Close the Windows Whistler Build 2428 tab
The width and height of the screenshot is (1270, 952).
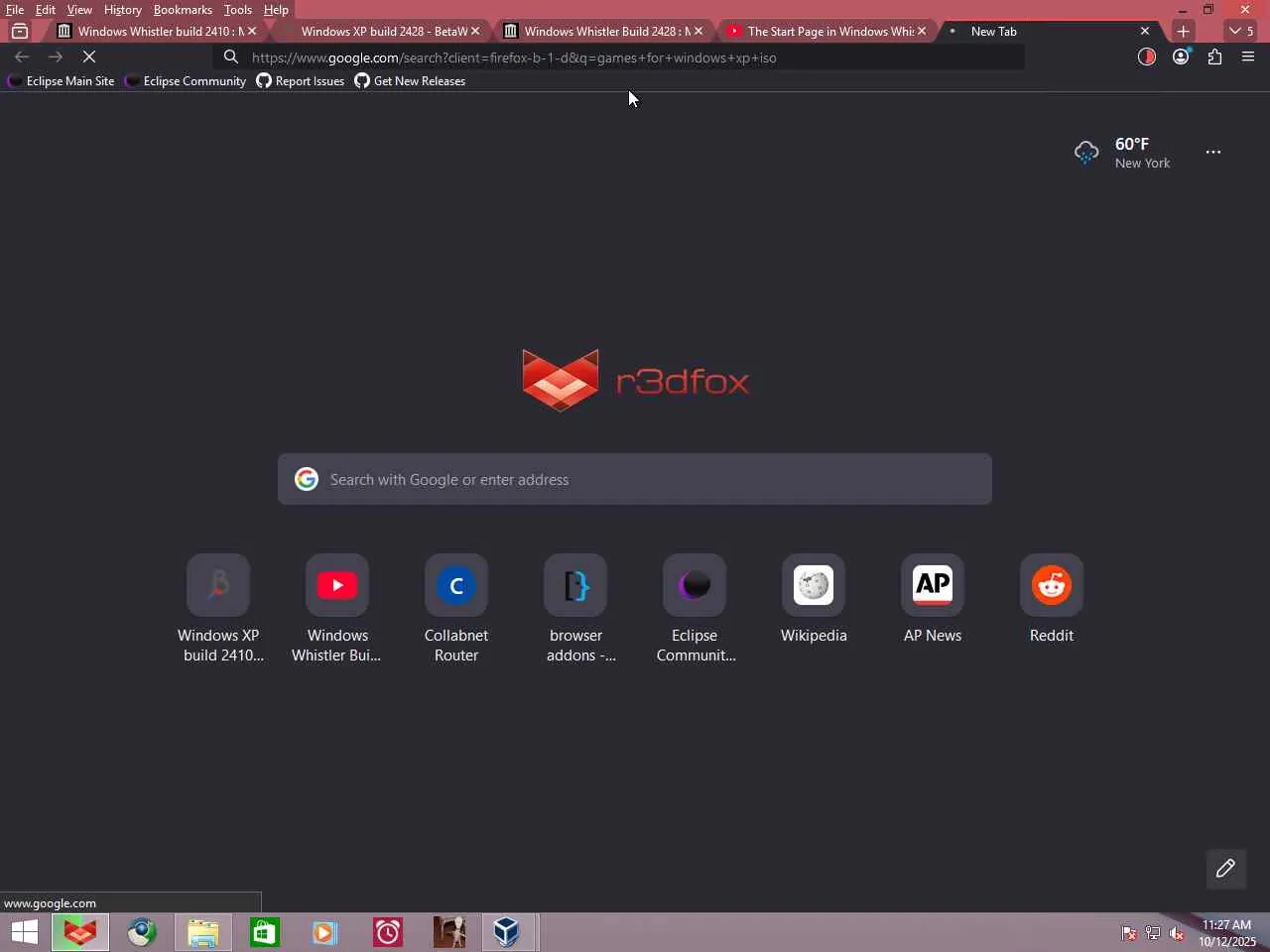coord(698,31)
